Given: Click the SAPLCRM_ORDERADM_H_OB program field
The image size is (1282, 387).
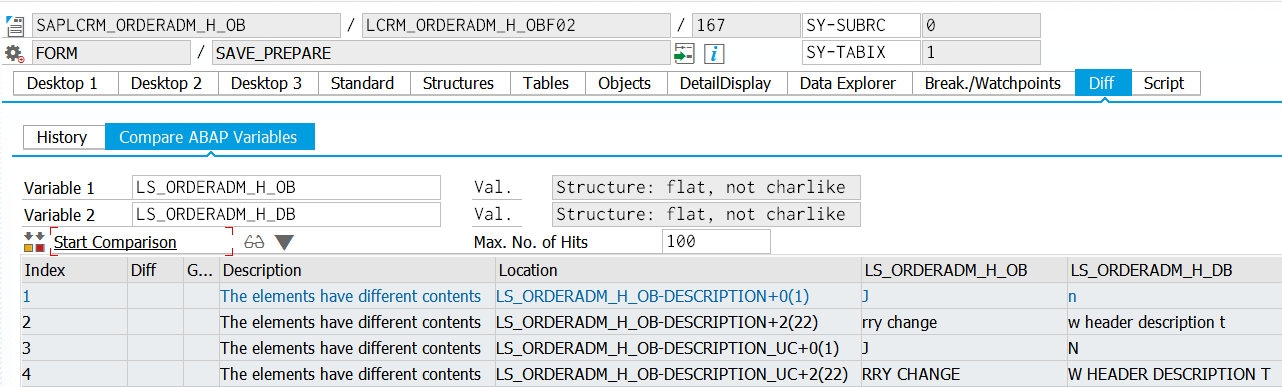Looking at the screenshot, I should [187, 26].
